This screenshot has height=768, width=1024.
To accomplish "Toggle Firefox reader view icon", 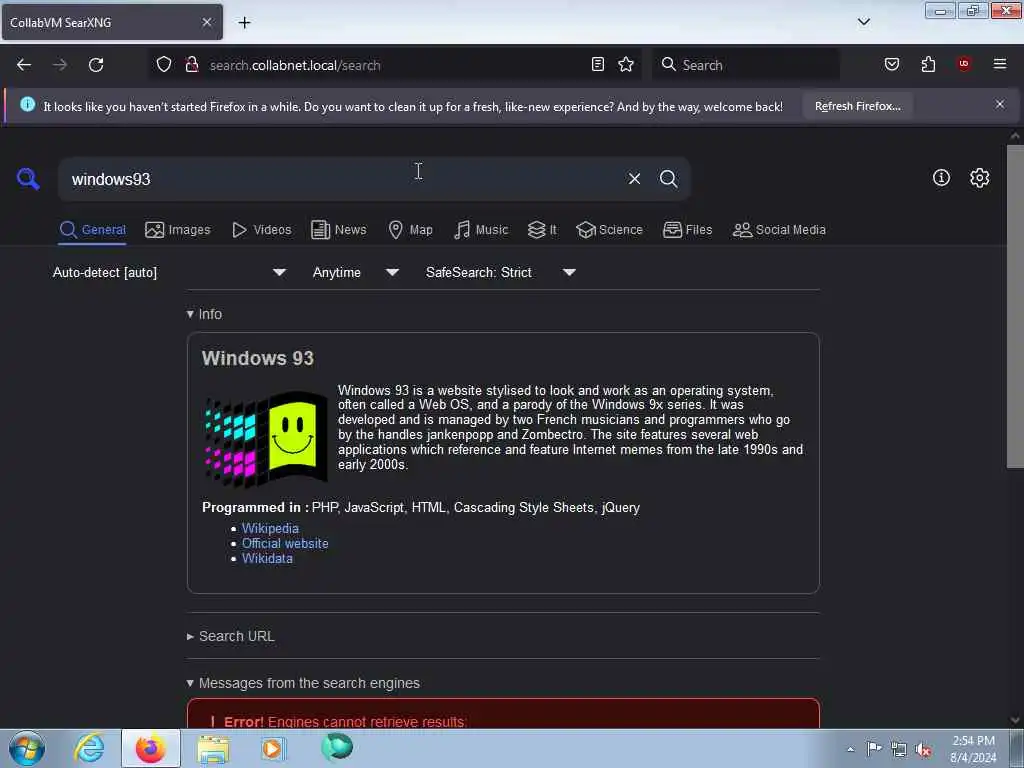I will (x=598, y=64).
